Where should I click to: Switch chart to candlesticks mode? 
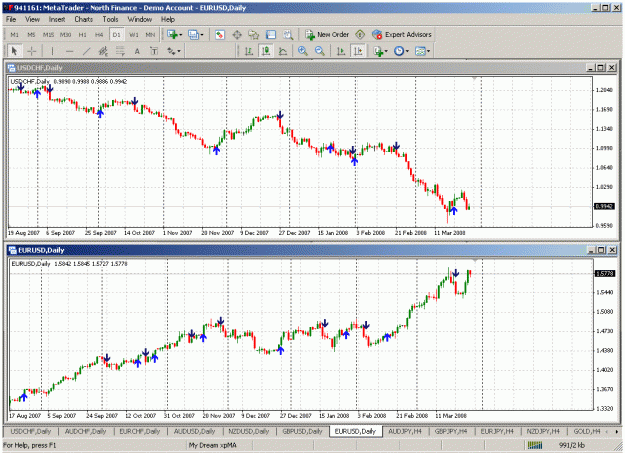266,51
